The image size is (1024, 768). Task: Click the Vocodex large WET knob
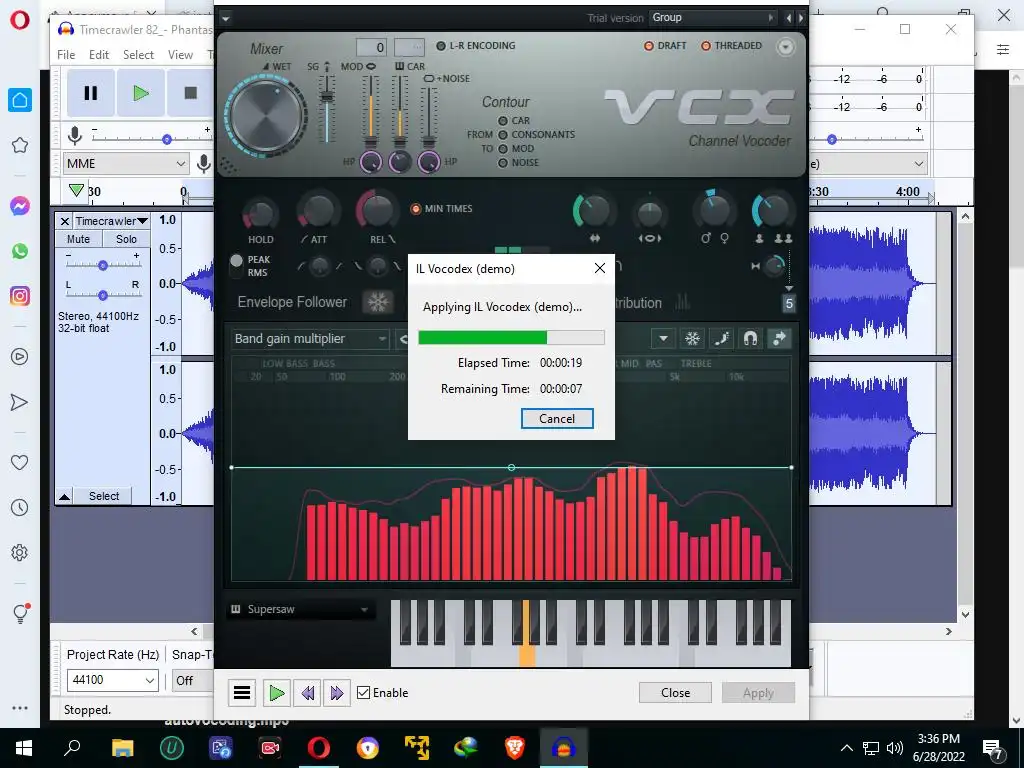point(266,116)
